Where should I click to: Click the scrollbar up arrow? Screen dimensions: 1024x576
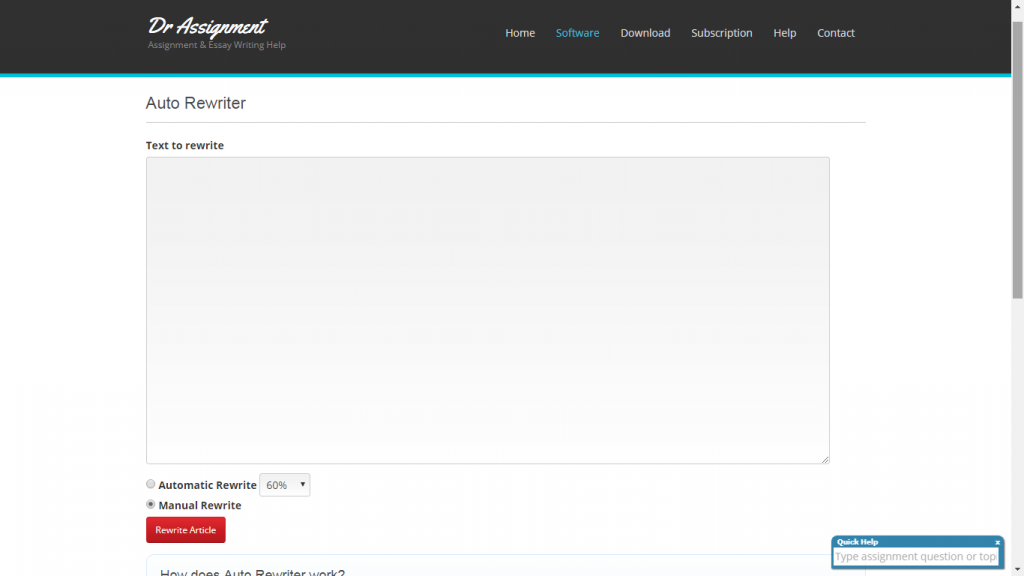tap(1017, 6)
